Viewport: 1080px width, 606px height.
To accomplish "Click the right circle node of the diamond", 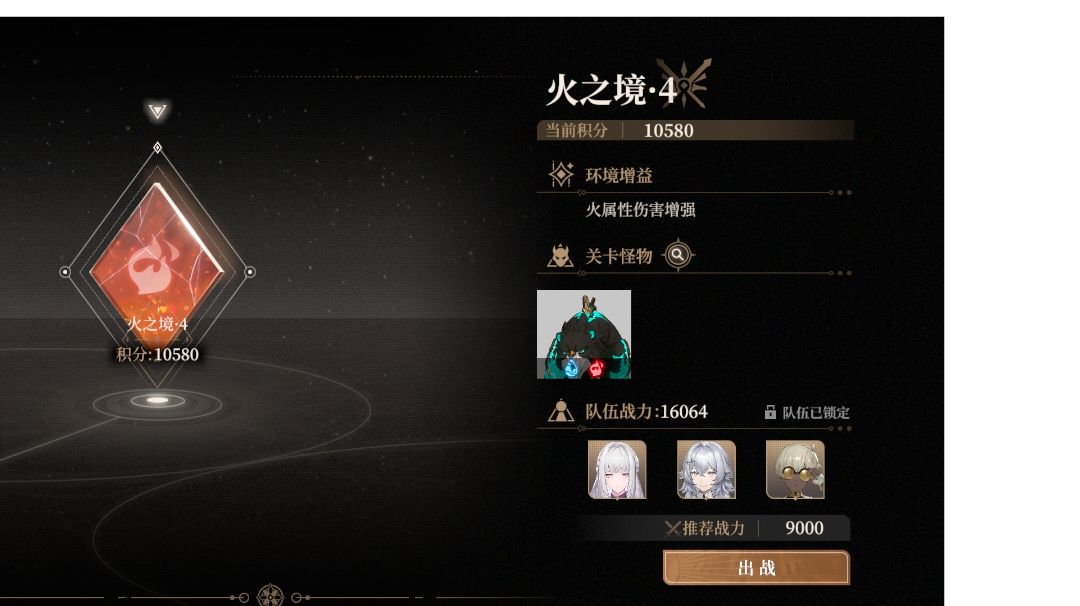I will (x=250, y=272).
